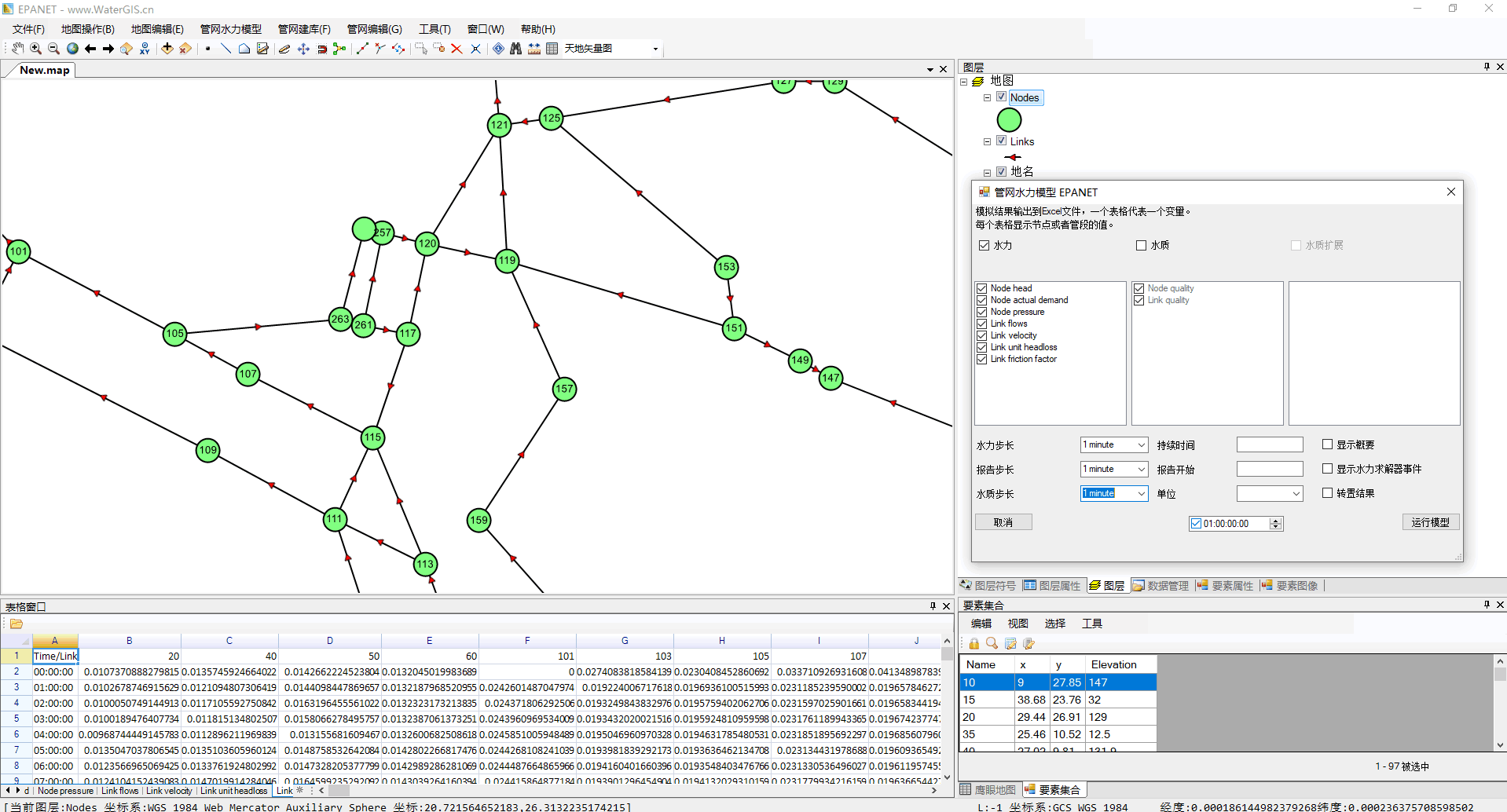
Task: Click the full extent globe icon
Action: point(72,49)
